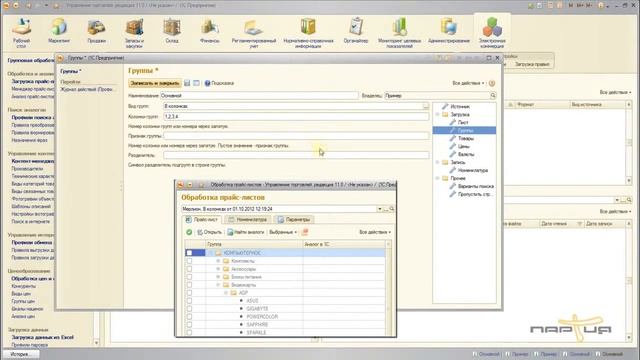Click the magnifier icon in Владелец field
Screen dimensions: 640x360
(x=493, y=96)
